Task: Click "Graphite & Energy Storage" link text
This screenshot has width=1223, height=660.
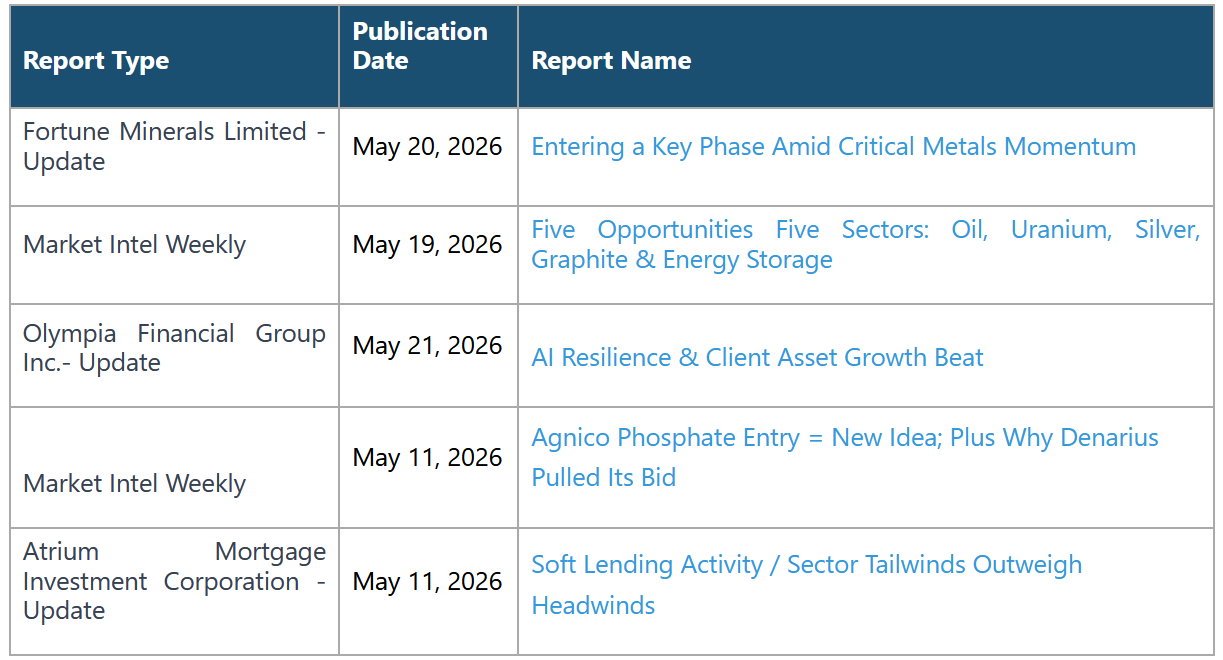Action: [682, 260]
